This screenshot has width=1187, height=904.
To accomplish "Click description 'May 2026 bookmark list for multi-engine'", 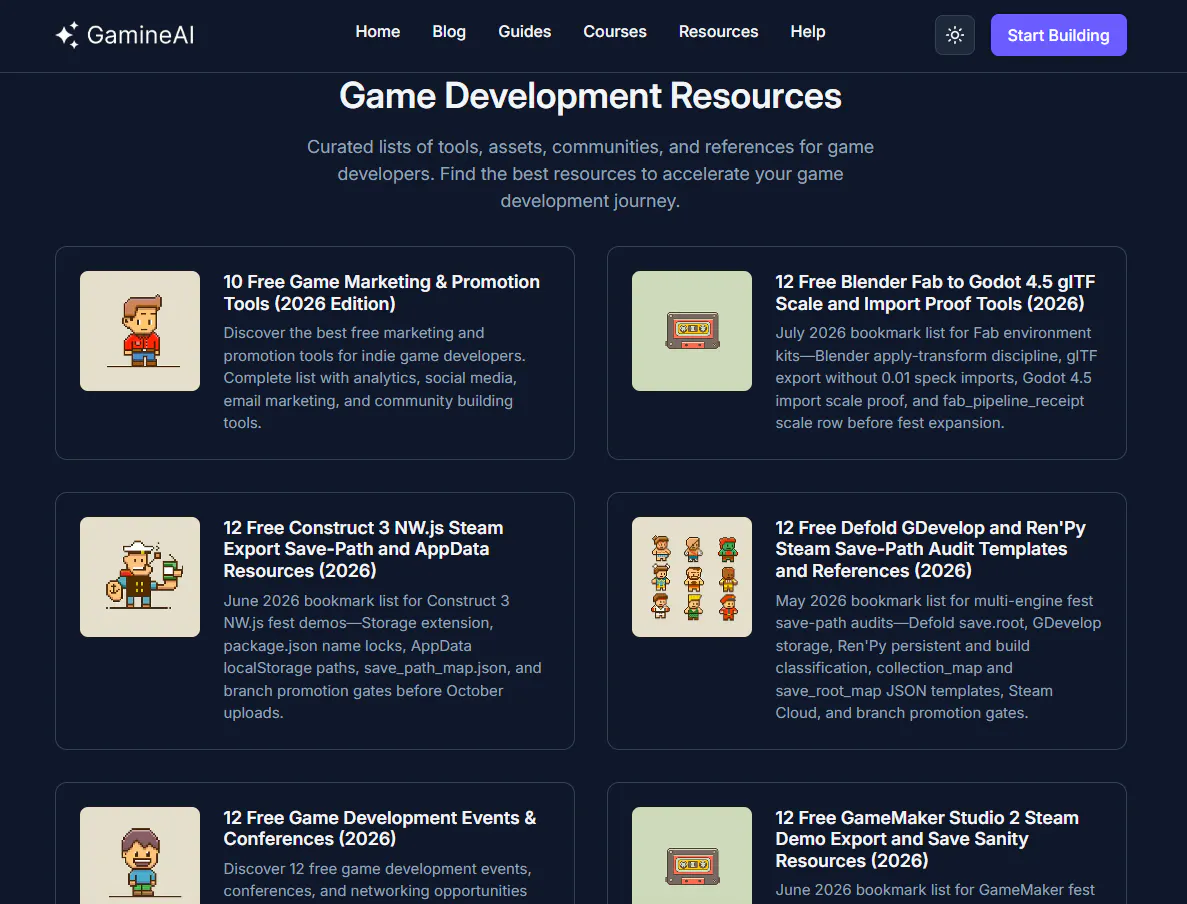I will pos(938,656).
